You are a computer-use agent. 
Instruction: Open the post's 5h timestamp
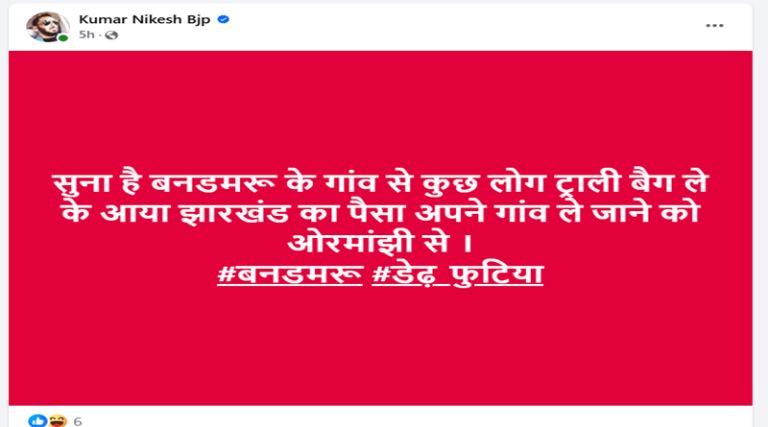tap(86, 34)
